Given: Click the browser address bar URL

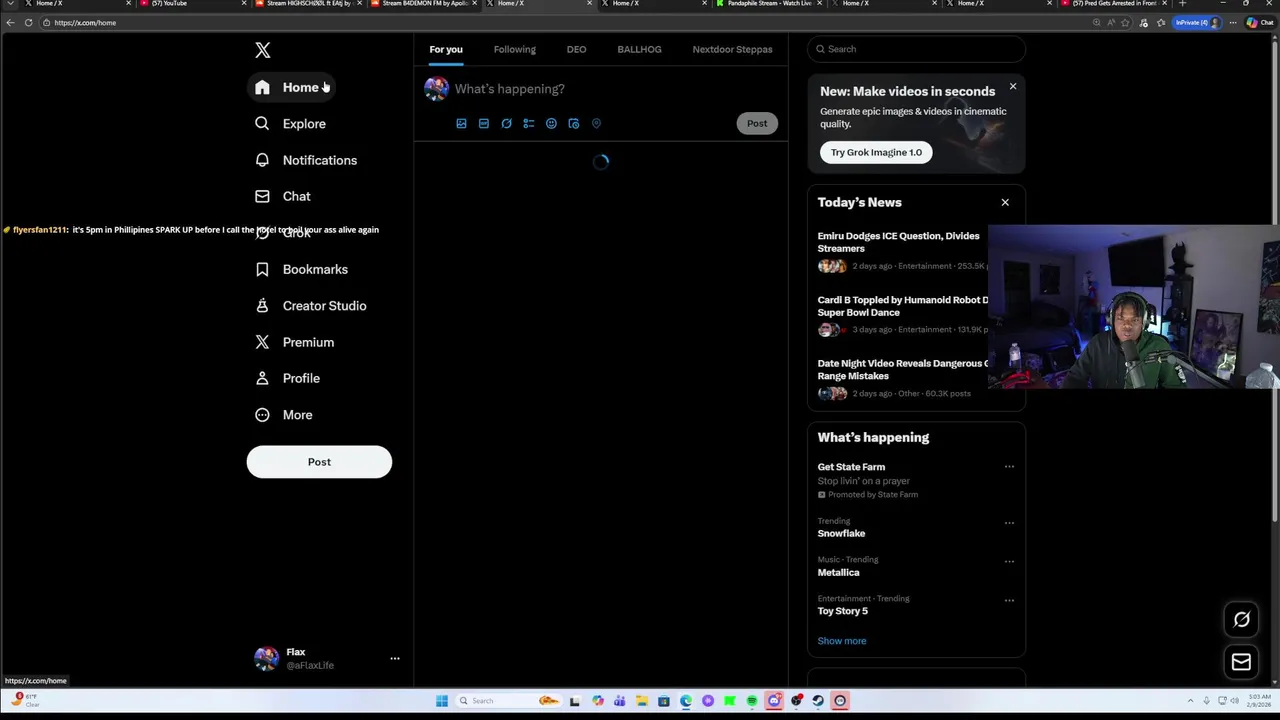Looking at the screenshot, I should (x=85, y=23).
